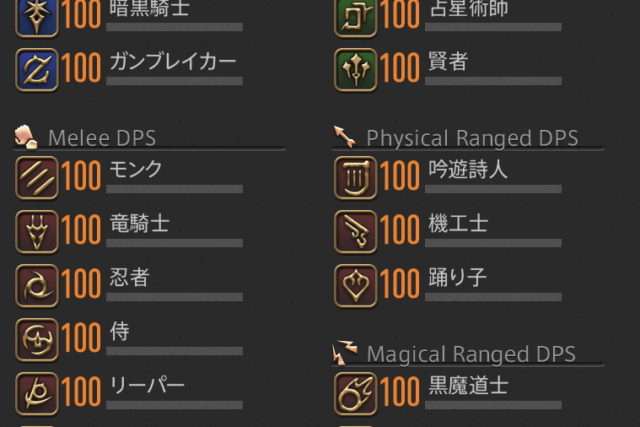
Task: Select the Dragoon (竜騎士) job icon
Action: coord(37,232)
